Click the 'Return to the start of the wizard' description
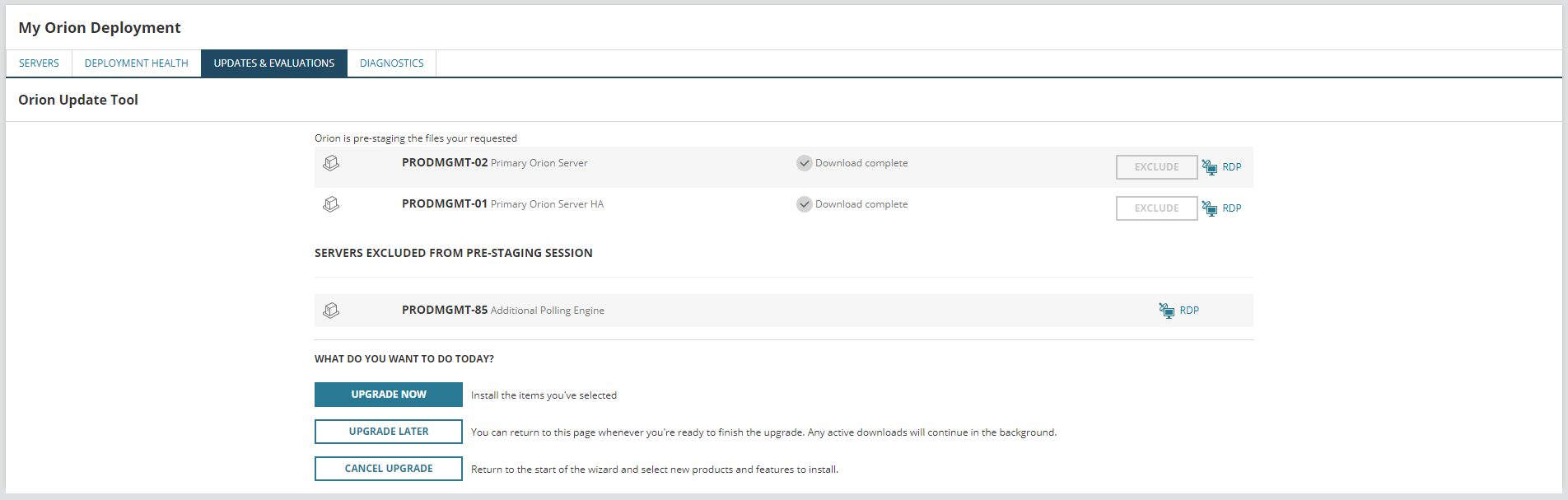This screenshot has width=1568, height=500. (655, 470)
